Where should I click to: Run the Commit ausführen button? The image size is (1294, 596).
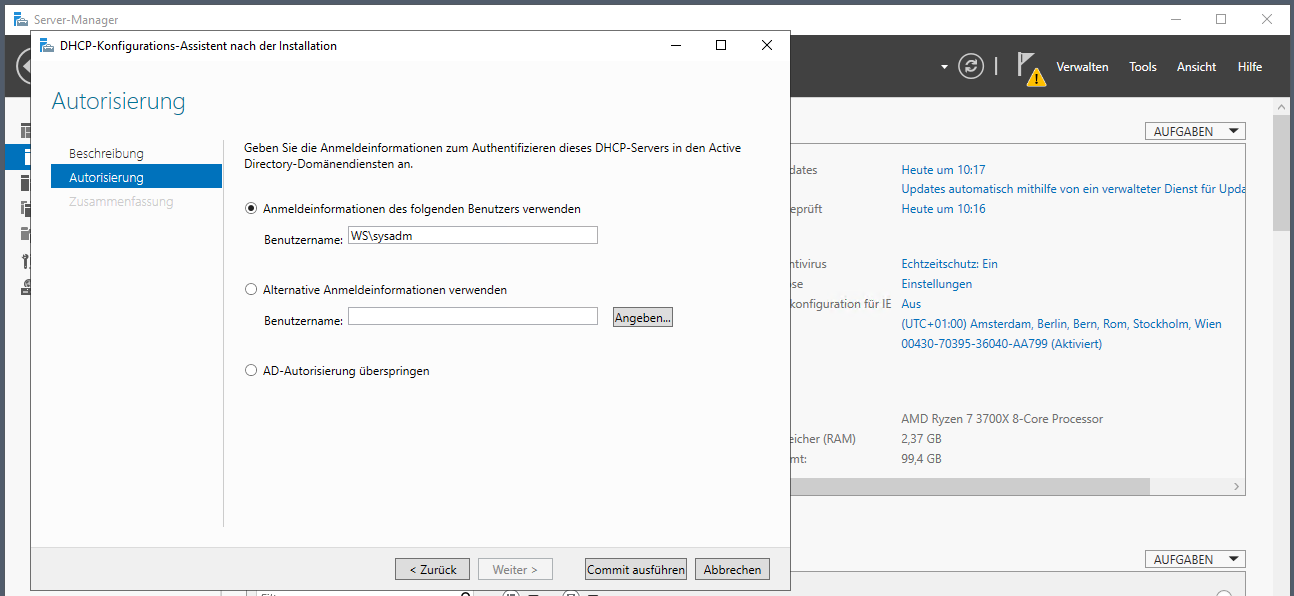click(x=636, y=569)
